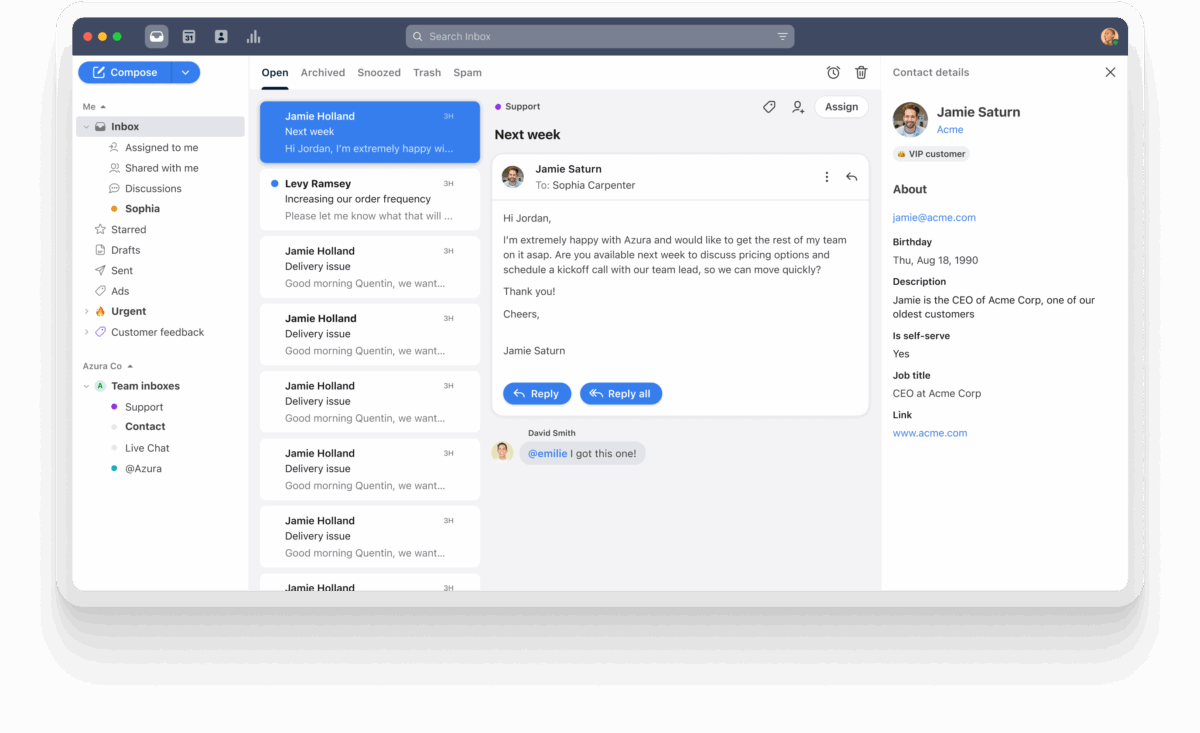Open the Contacts icon in top bar

point(221,36)
